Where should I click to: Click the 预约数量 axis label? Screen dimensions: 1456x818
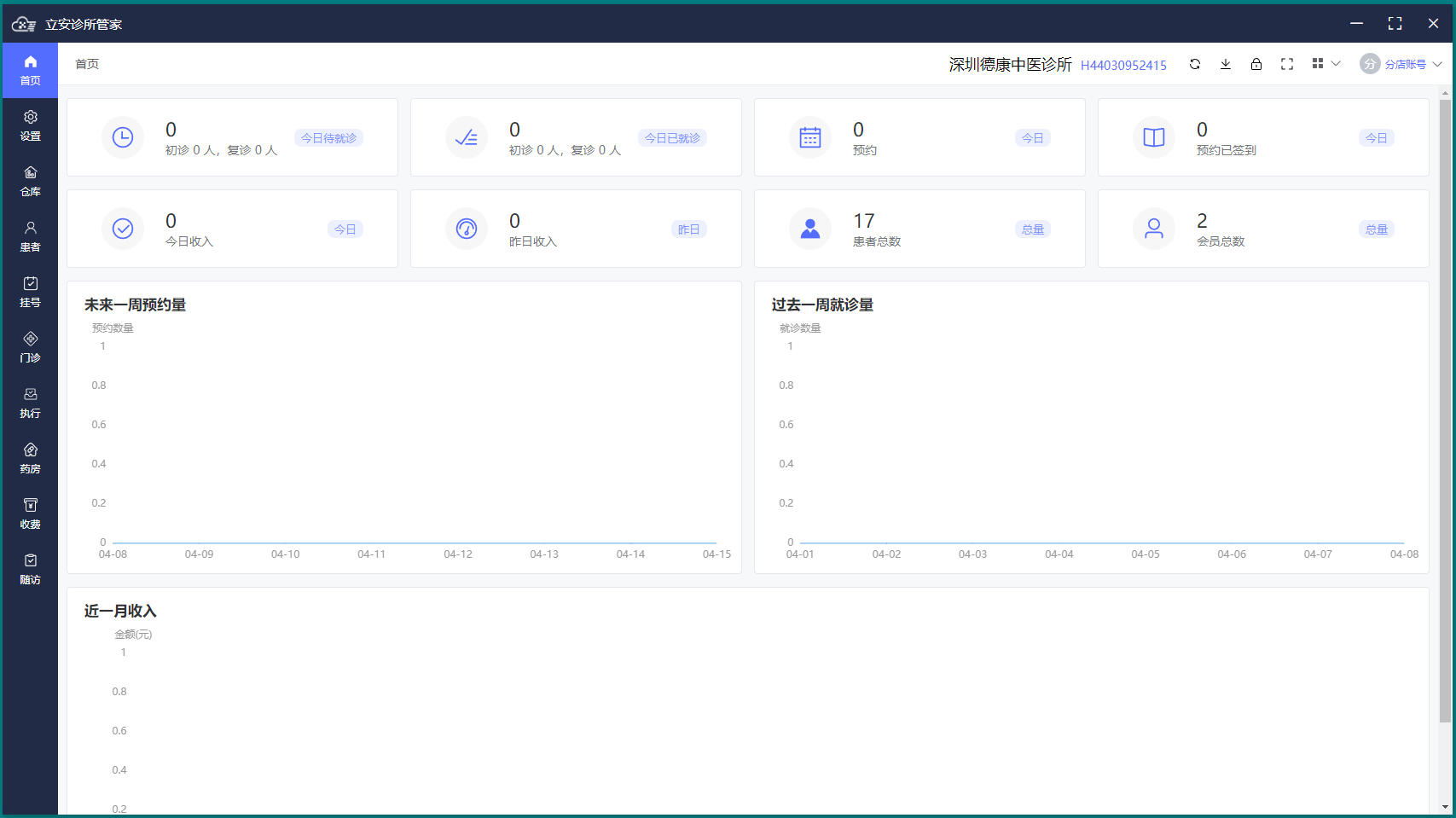click(113, 328)
